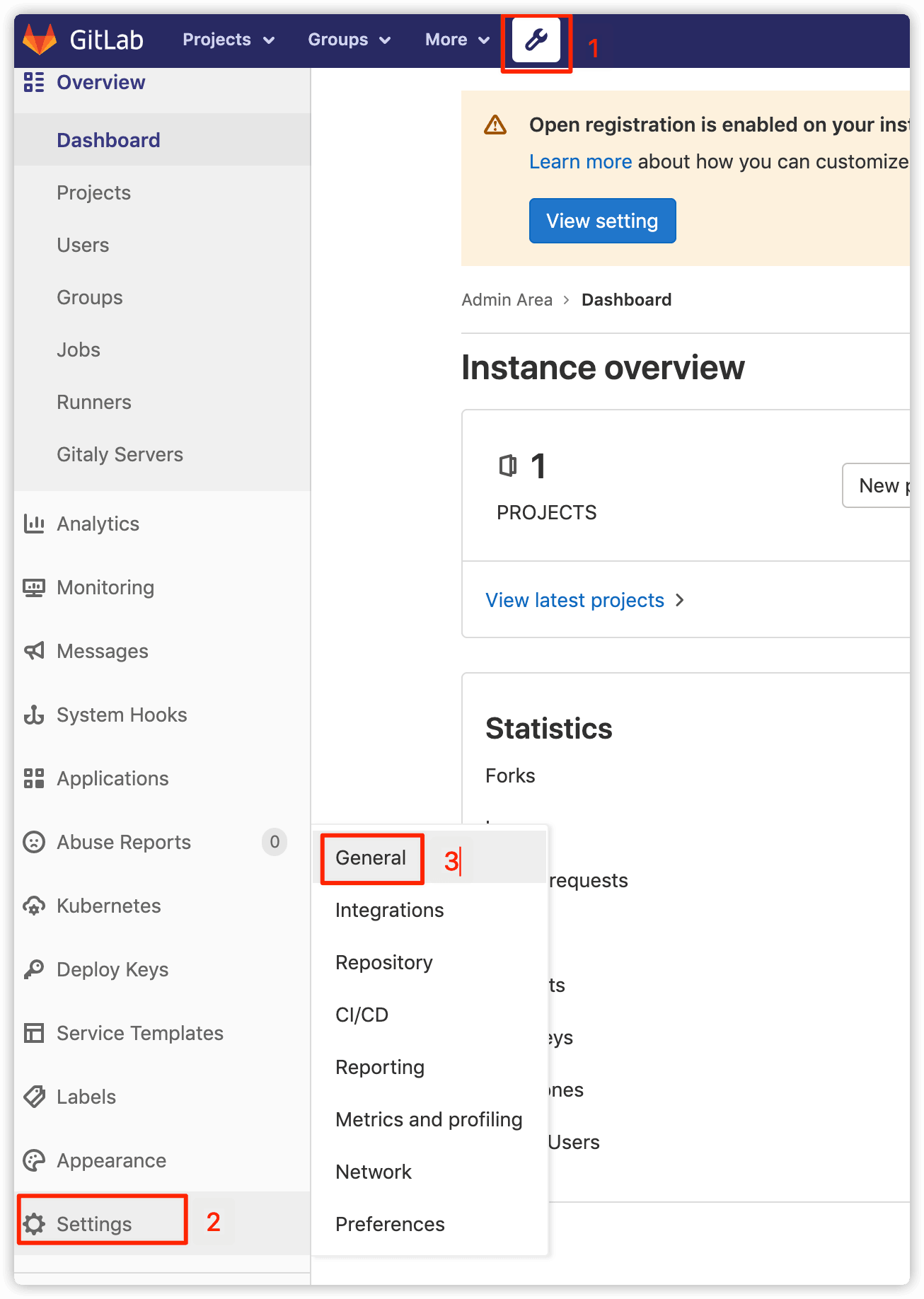This screenshot has height=1299, width=924.
Task: Open Abuse Reports sidebar item
Action: [162, 842]
